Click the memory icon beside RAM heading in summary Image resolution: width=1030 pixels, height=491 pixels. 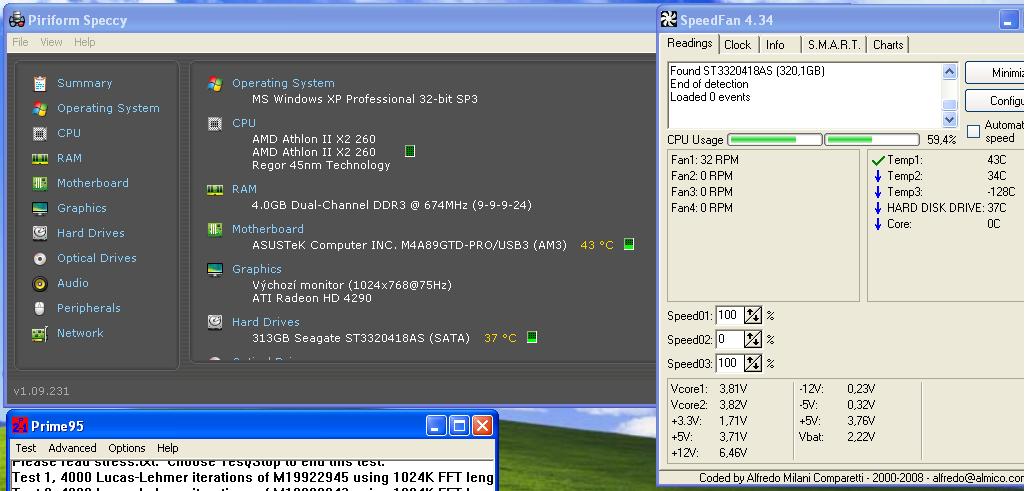click(215, 189)
